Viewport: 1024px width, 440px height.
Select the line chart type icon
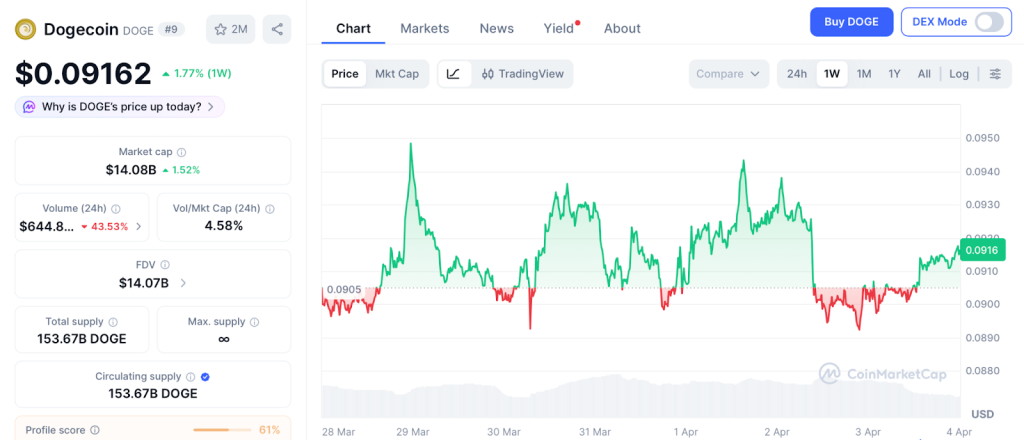(x=453, y=74)
